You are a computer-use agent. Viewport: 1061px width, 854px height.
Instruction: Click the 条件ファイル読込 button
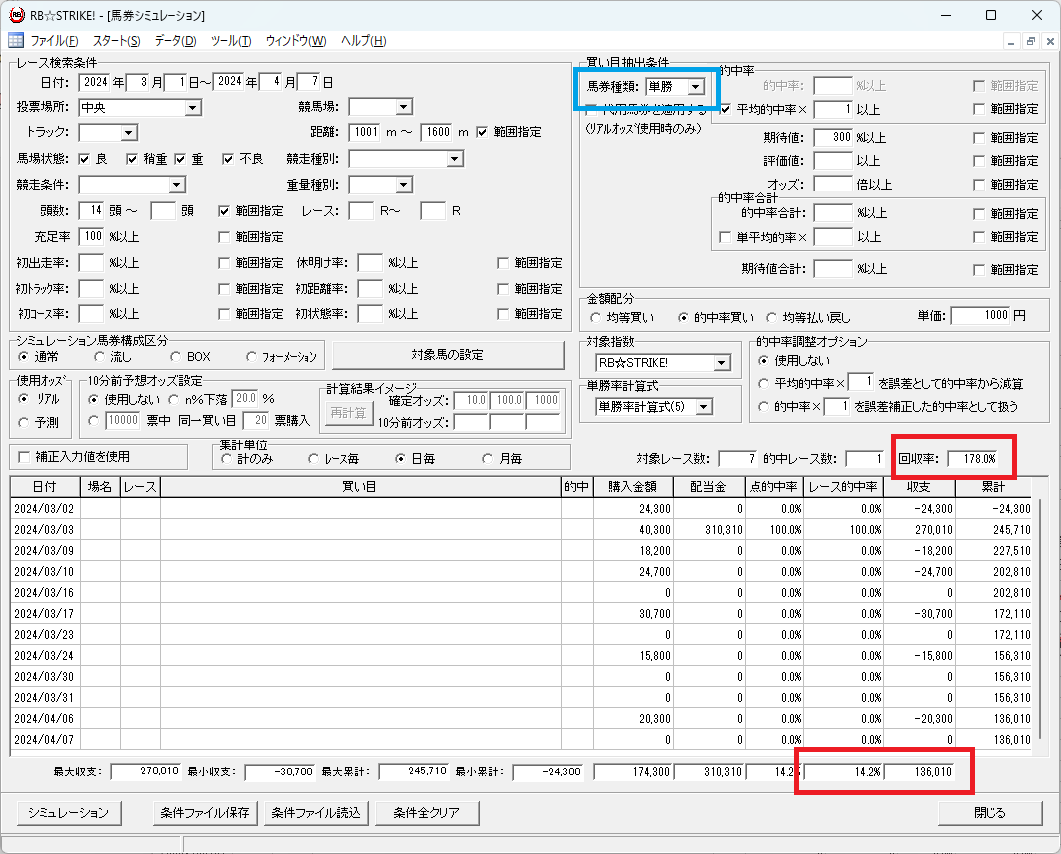[x=316, y=813]
